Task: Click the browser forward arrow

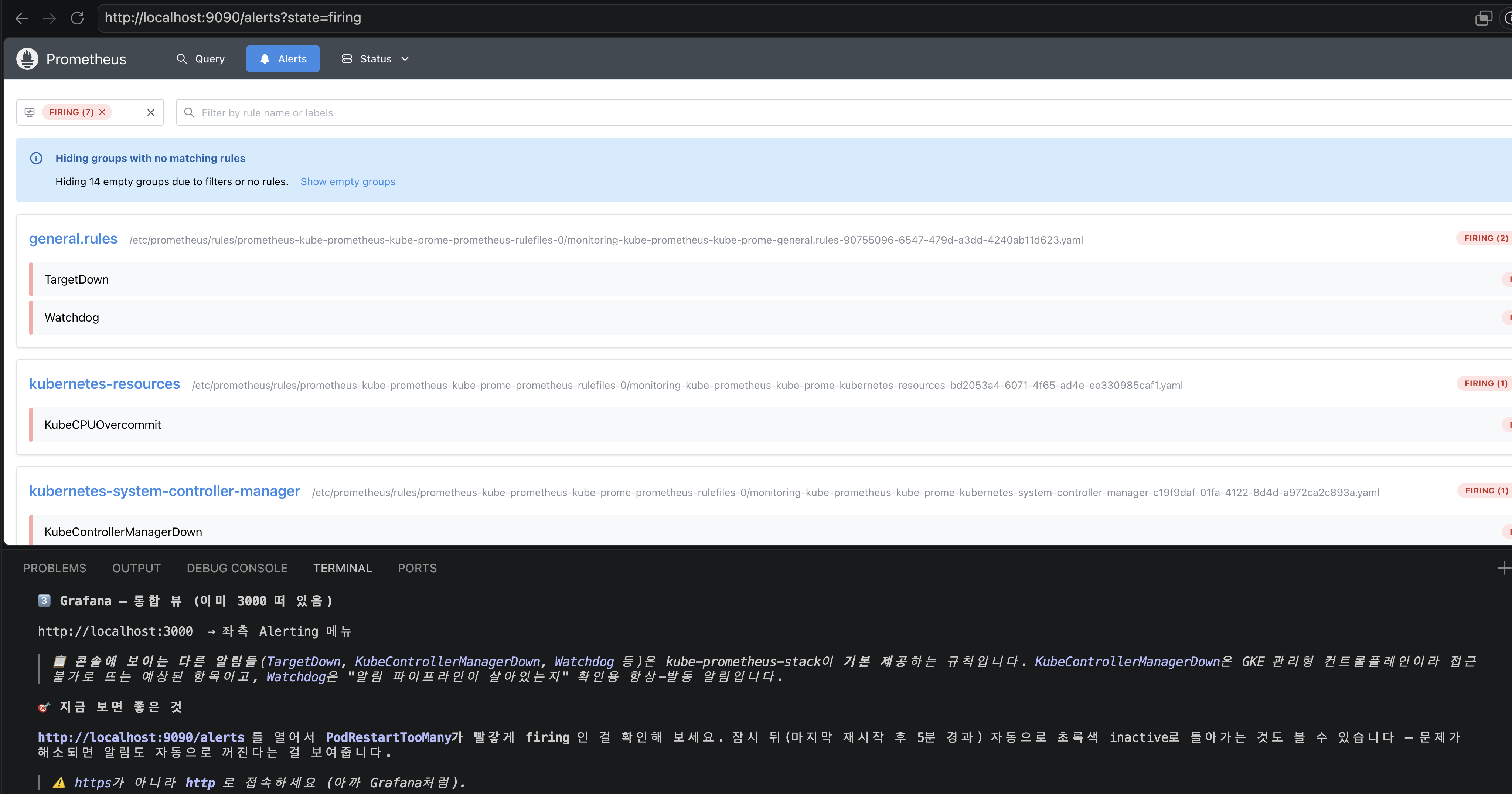Action: click(x=49, y=18)
